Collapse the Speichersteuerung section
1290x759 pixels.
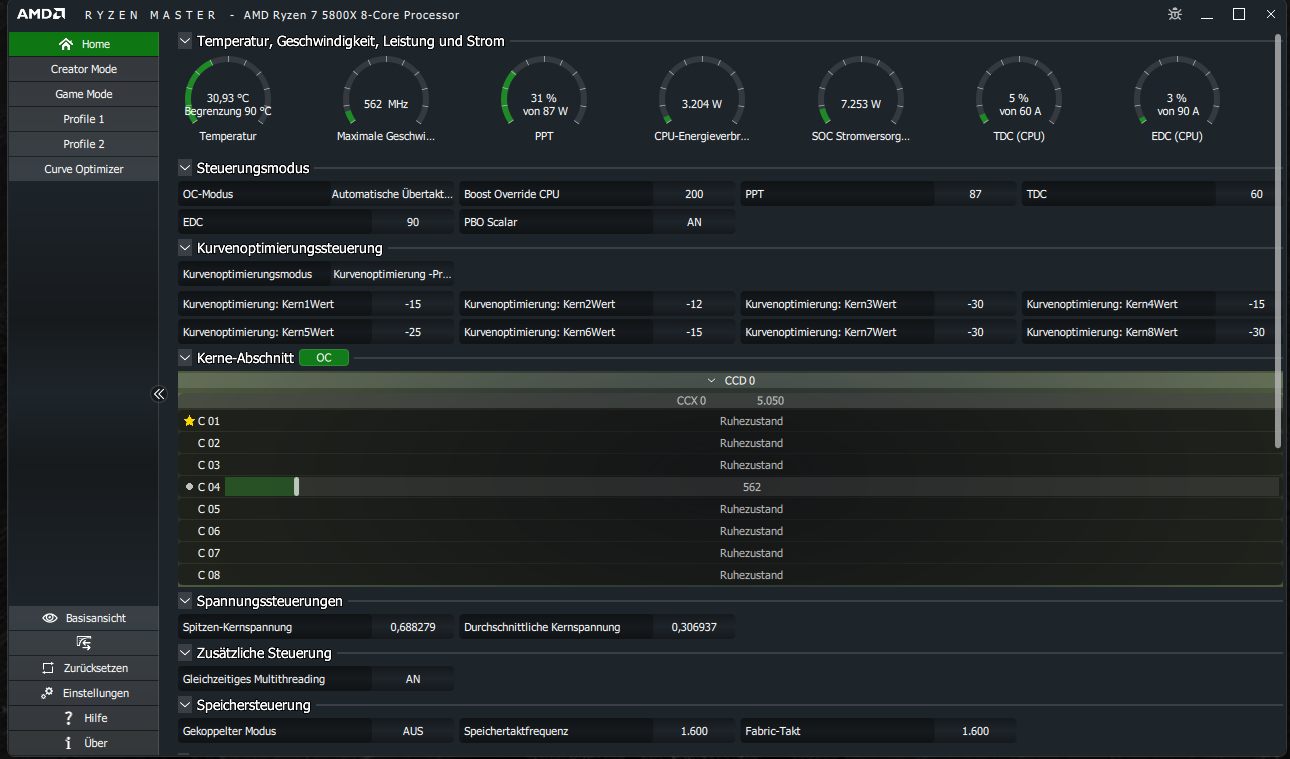185,705
